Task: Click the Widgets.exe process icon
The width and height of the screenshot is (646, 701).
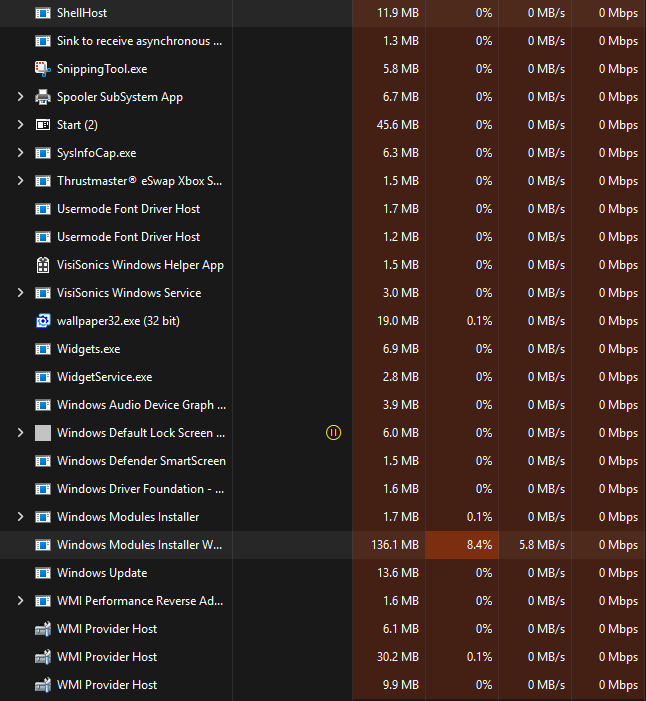Action: pyautogui.click(x=43, y=349)
